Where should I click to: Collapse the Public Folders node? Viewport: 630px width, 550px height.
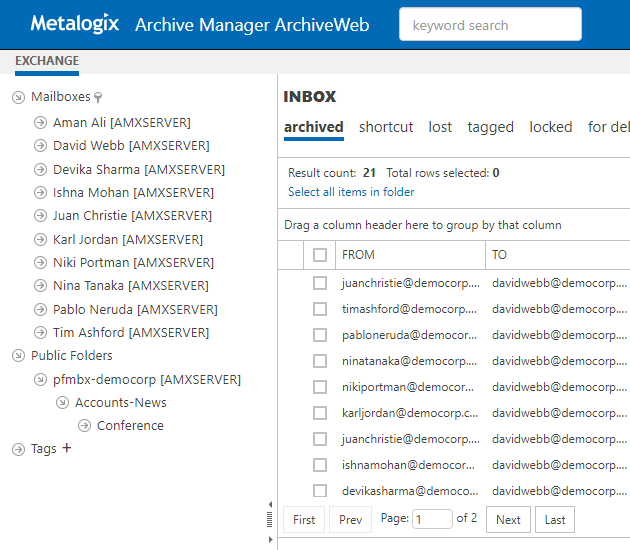(x=18, y=356)
